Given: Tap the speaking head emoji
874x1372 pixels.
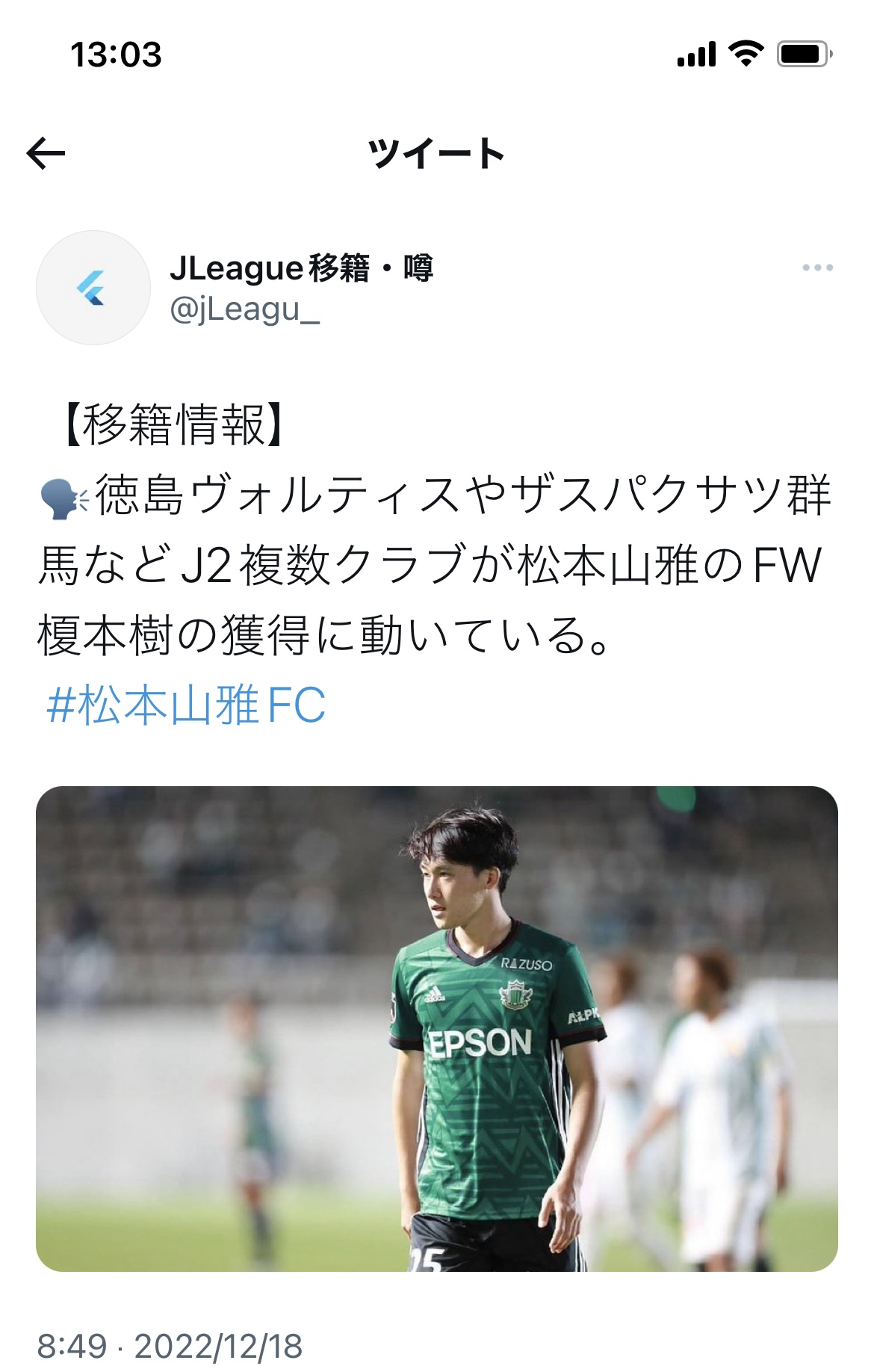Looking at the screenshot, I should (64, 497).
